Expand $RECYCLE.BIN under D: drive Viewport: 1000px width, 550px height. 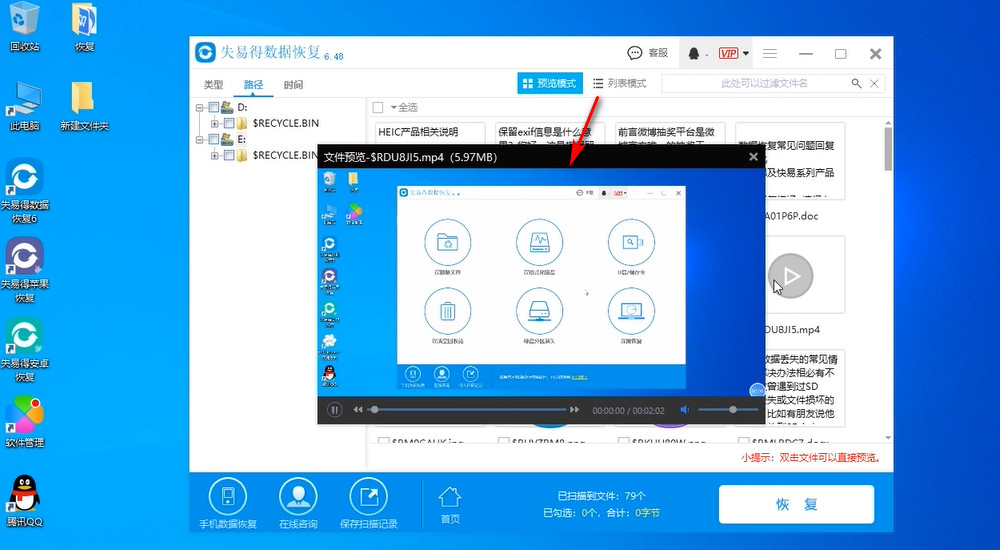point(215,123)
